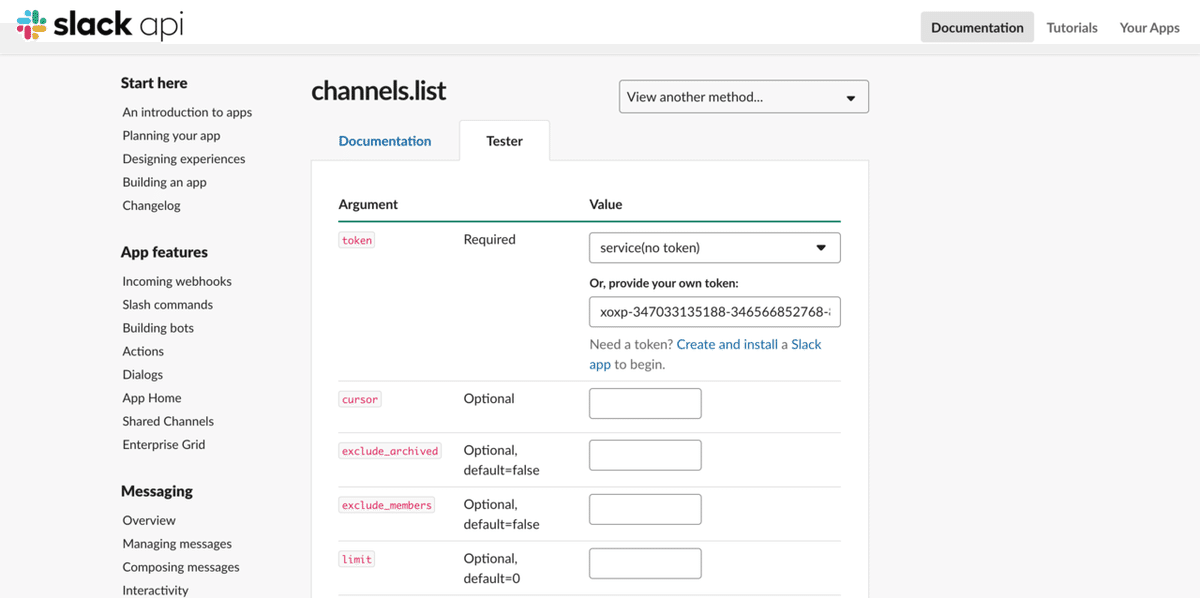This screenshot has height=598, width=1200.
Task: Open the App Home page
Action: (152, 397)
